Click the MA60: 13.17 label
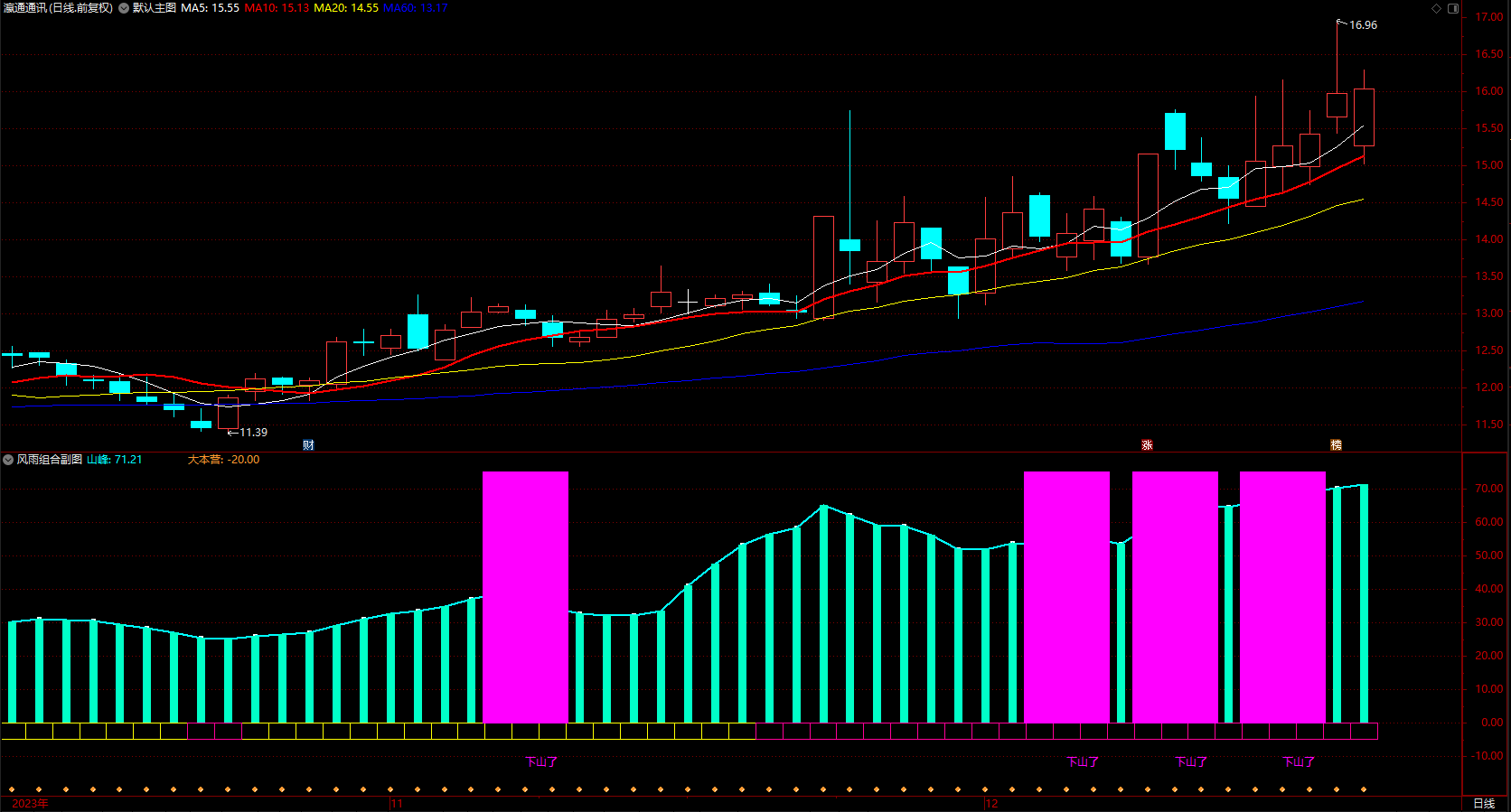The height and width of the screenshot is (812, 1511). click(416, 8)
